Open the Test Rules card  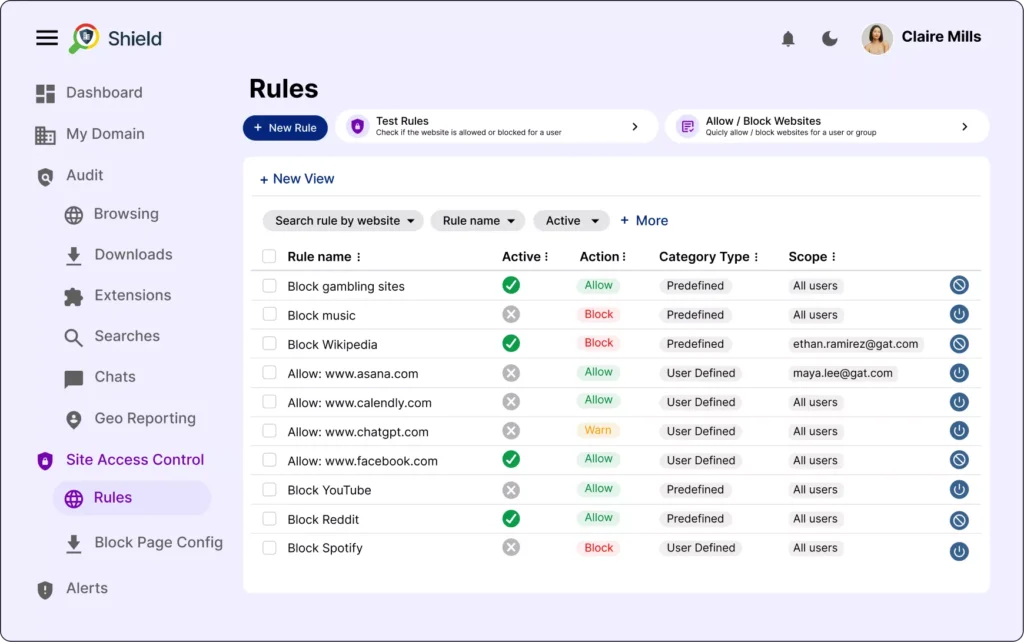pos(496,127)
